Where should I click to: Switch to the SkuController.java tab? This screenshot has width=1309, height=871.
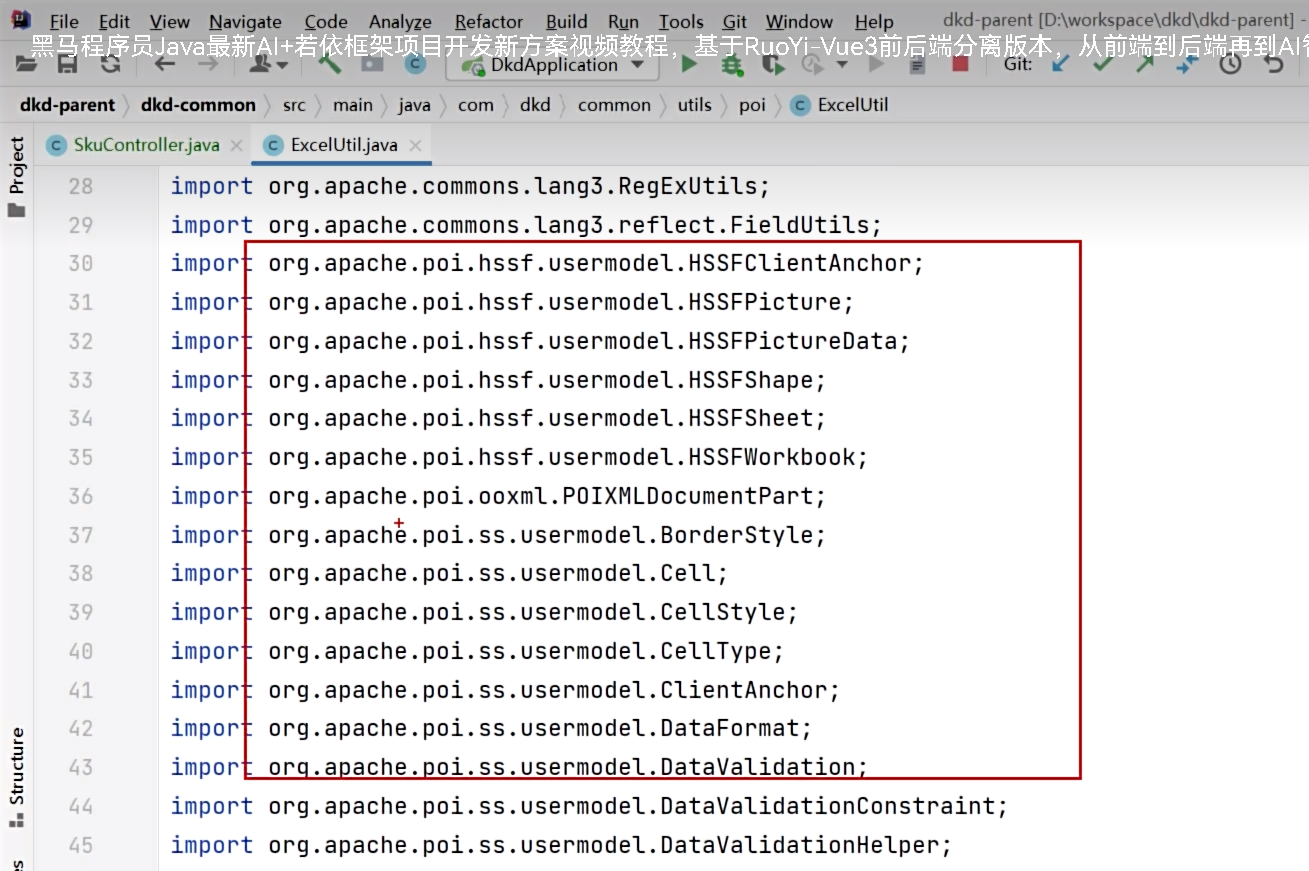pyautogui.click(x=146, y=145)
